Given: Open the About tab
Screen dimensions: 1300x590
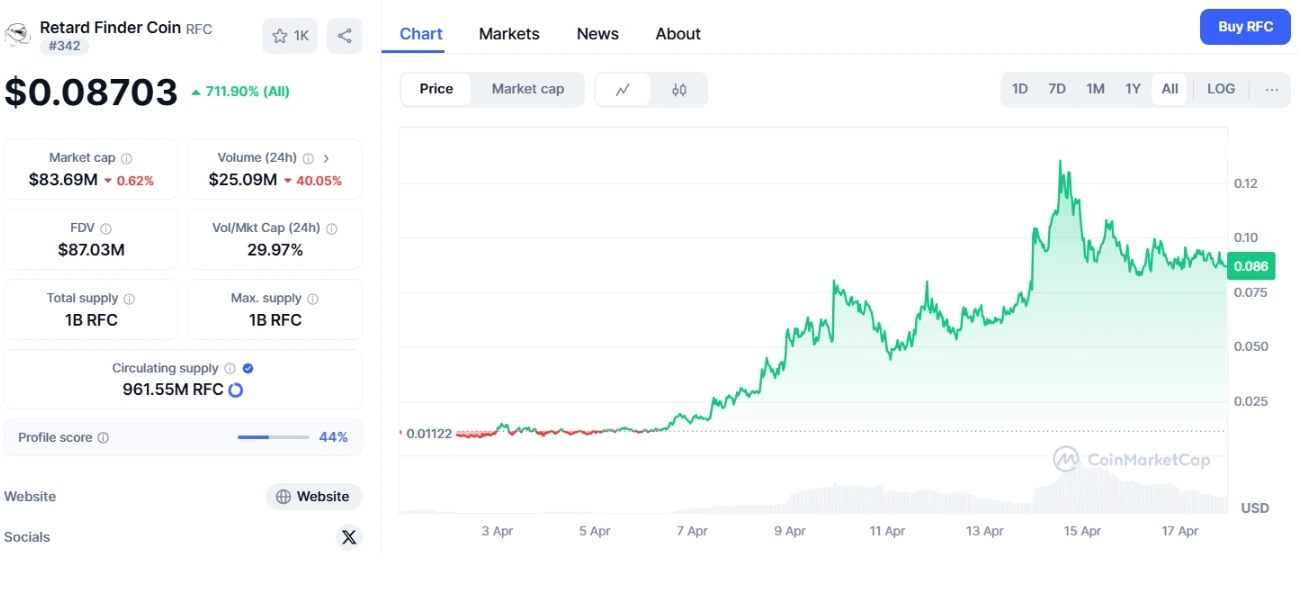Looking at the screenshot, I should point(678,34).
